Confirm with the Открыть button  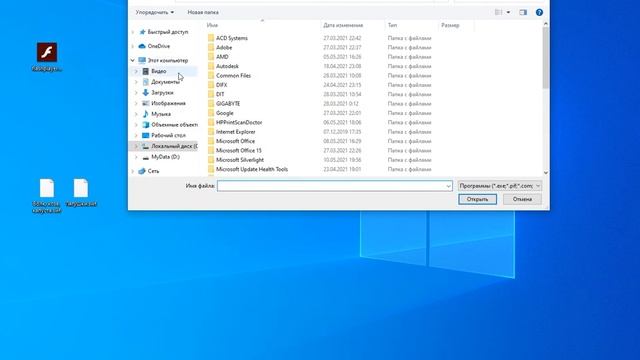477,199
